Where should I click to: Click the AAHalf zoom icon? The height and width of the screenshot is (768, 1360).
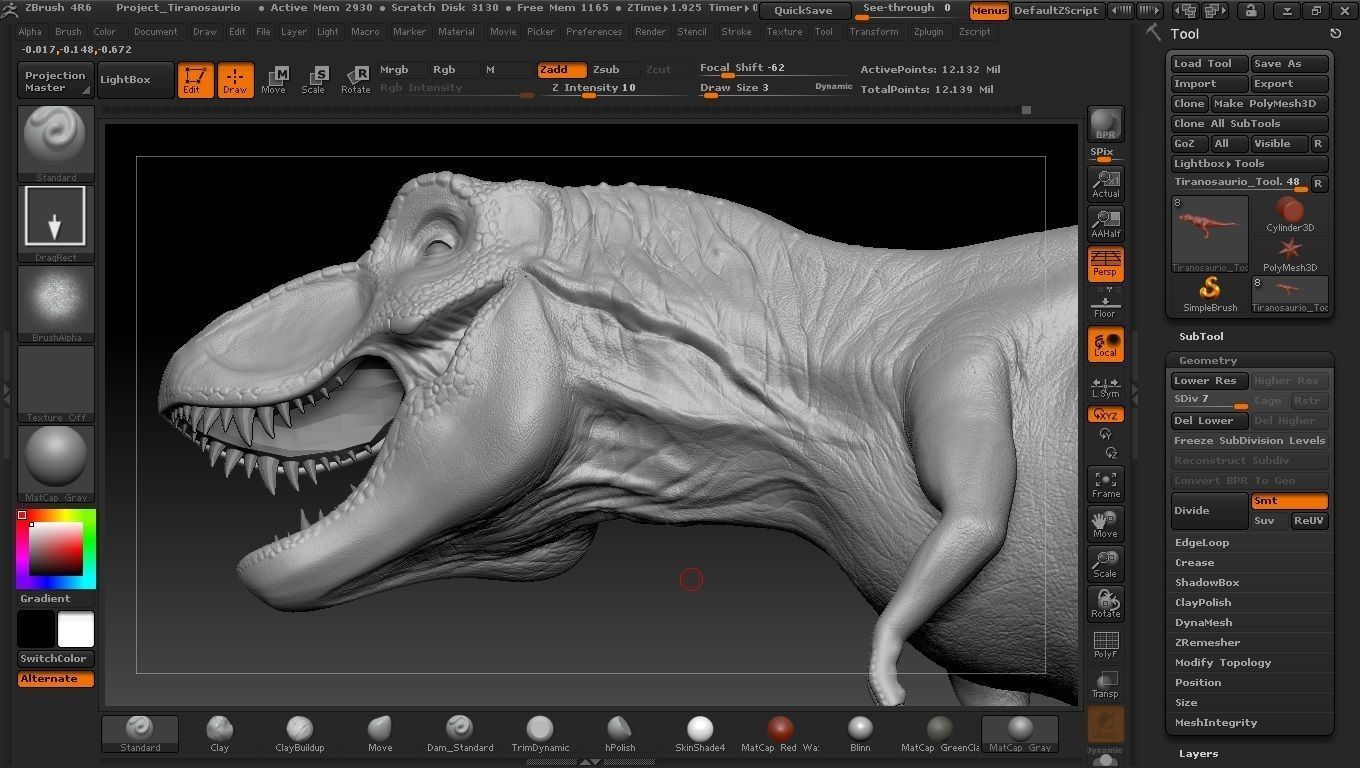(x=1105, y=223)
